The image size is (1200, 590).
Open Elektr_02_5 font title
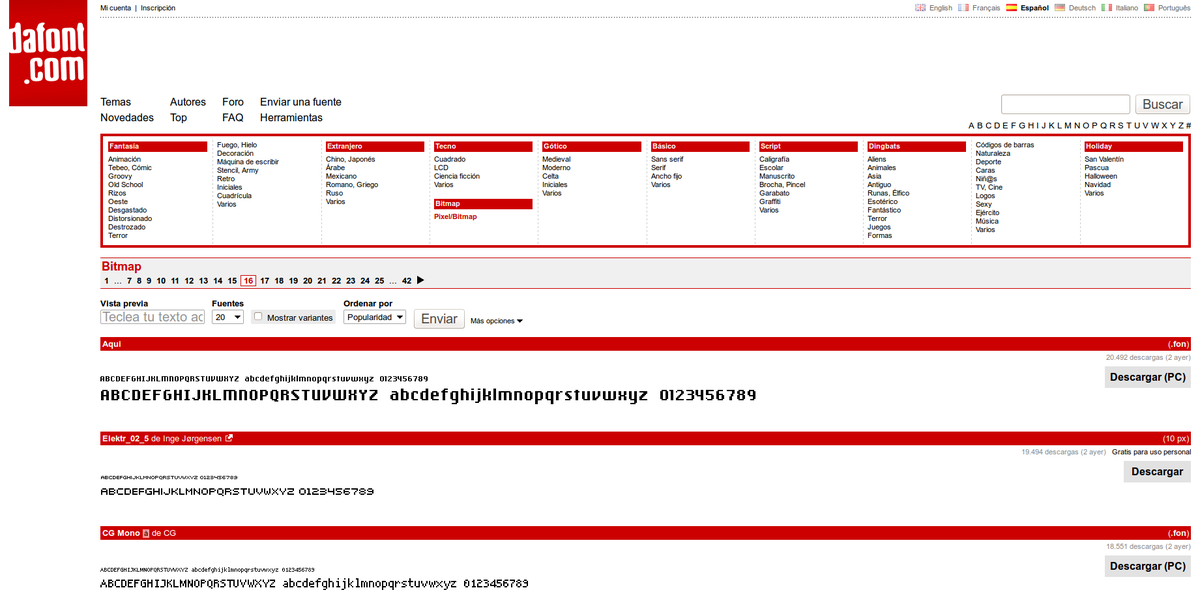pyautogui.click(x=125, y=438)
